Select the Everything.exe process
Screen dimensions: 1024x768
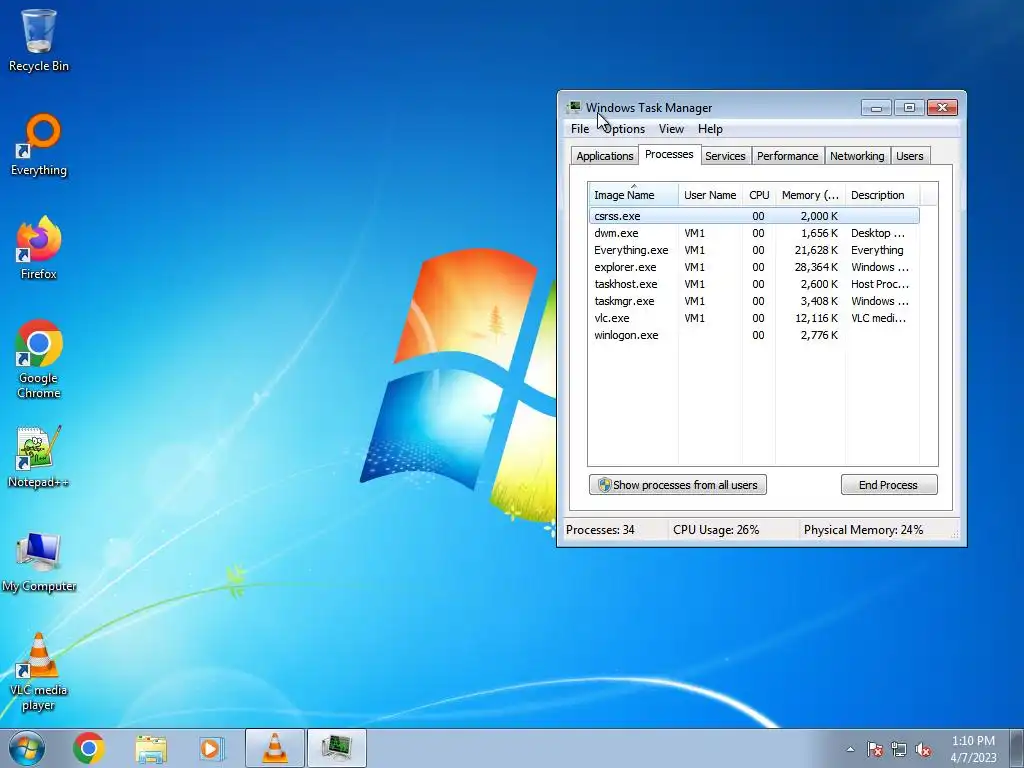pos(754,249)
